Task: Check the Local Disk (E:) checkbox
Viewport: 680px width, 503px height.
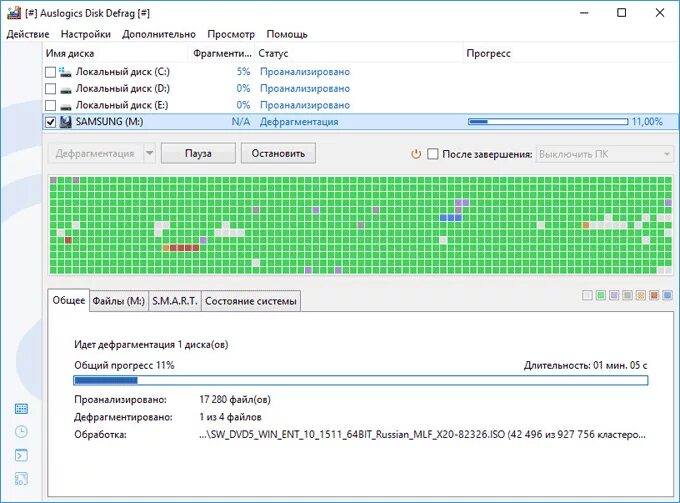Action: 50,105
